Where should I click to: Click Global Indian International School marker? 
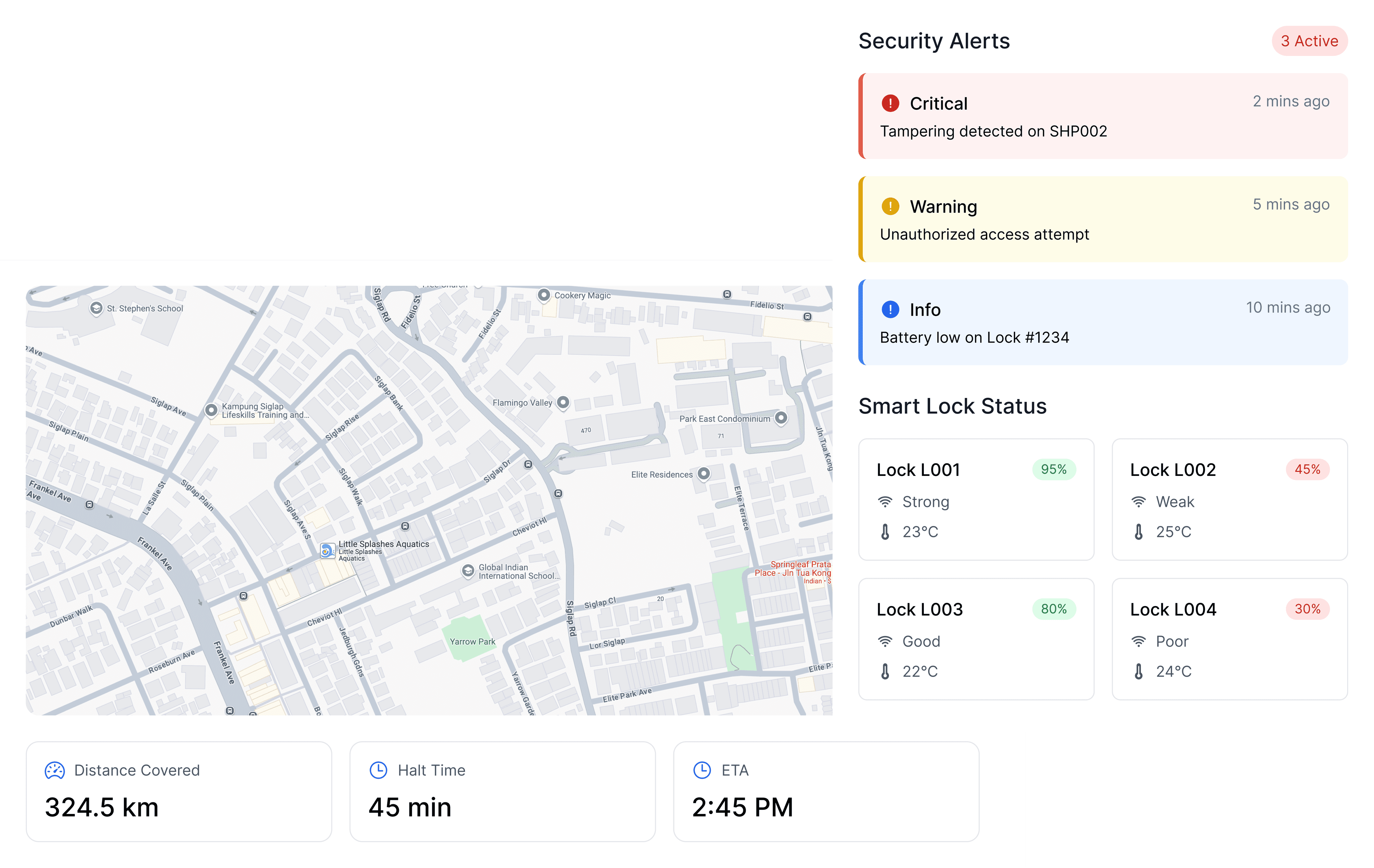[468, 571]
